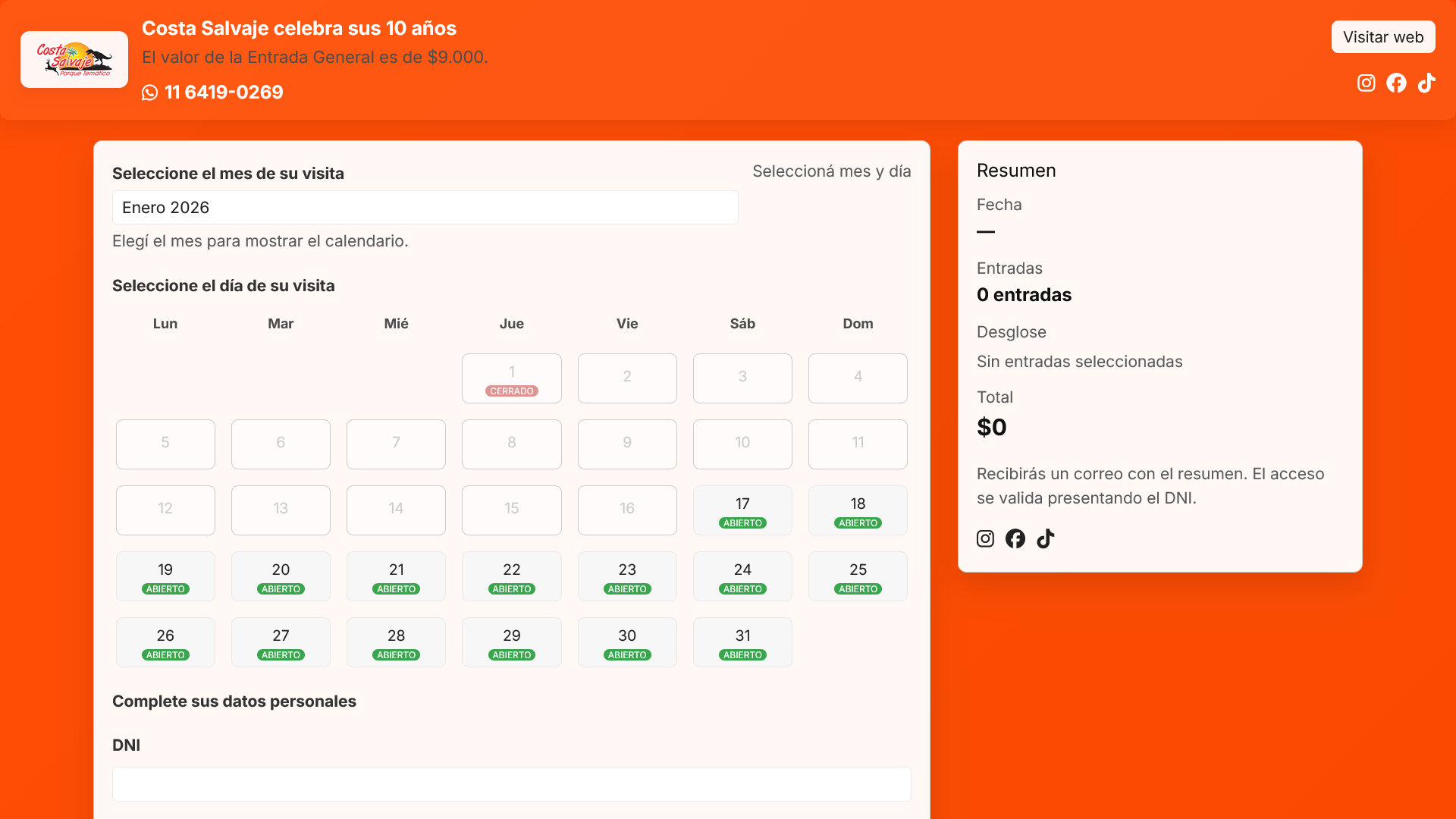Click the Costa Salvaje park logo

click(74, 59)
